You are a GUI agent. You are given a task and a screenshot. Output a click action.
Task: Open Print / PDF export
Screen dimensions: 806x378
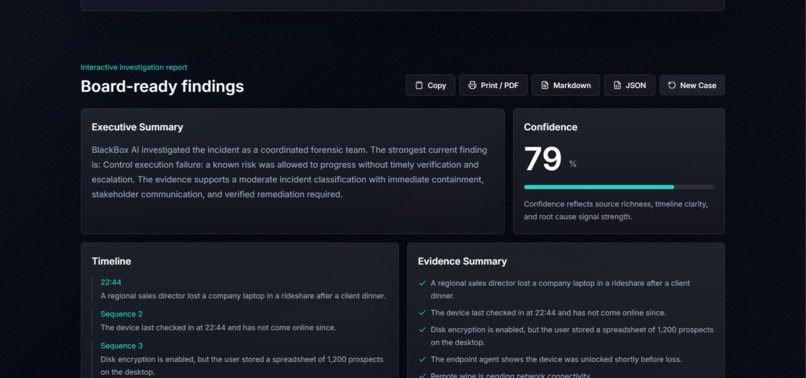(493, 85)
